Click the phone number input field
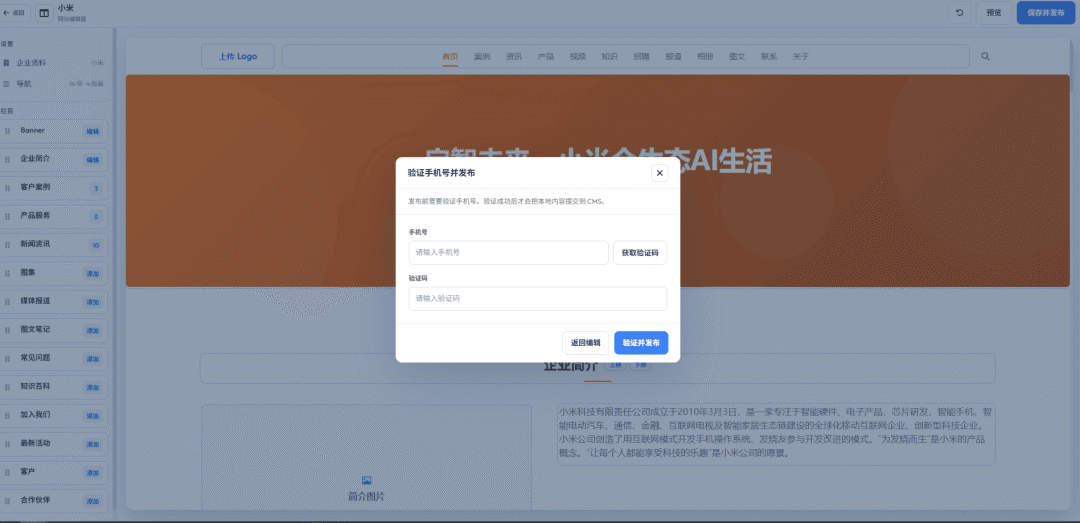1080x523 pixels. pos(508,253)
